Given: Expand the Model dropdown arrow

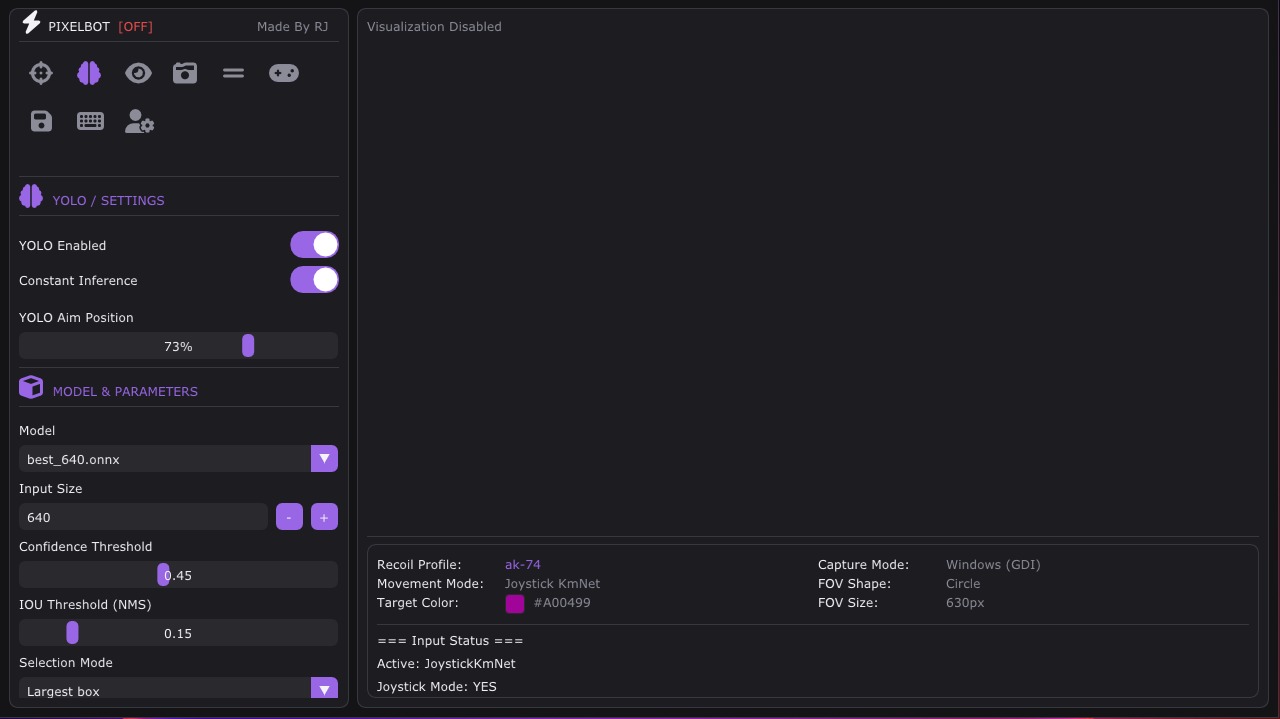Looking at the screenshot, I should [324, 459].
